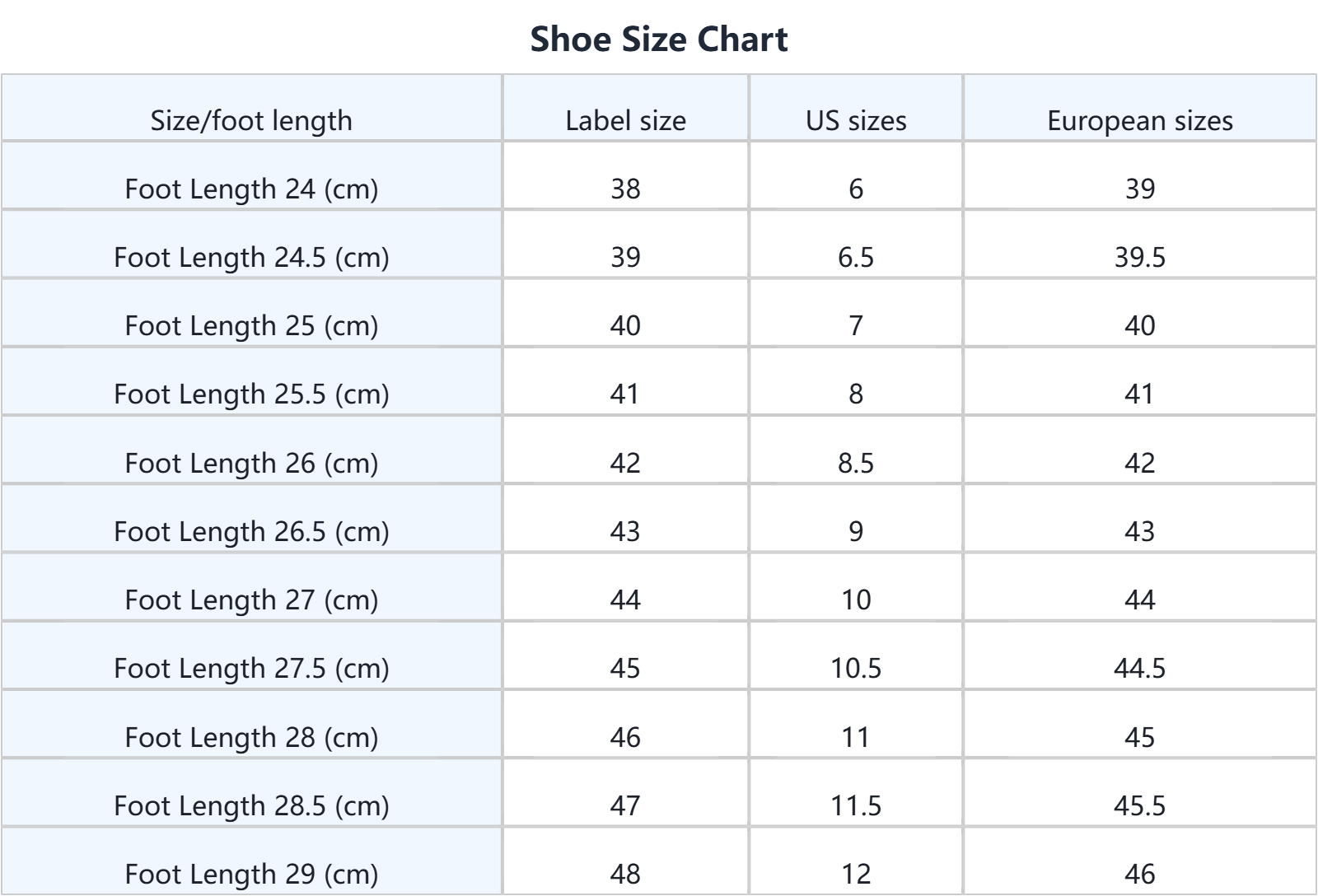
Task: Select US size 6.5 cell
Action: 856,258
